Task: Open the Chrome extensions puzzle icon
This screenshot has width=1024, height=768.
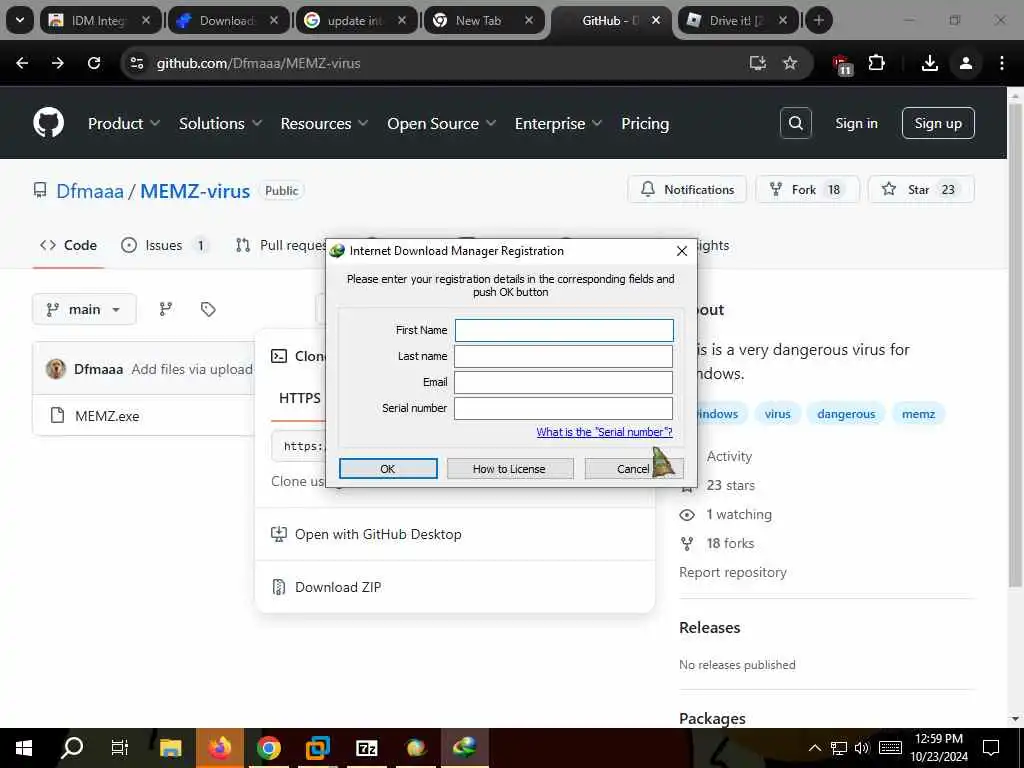Action: pyautogui.click(x=876, y=63)
